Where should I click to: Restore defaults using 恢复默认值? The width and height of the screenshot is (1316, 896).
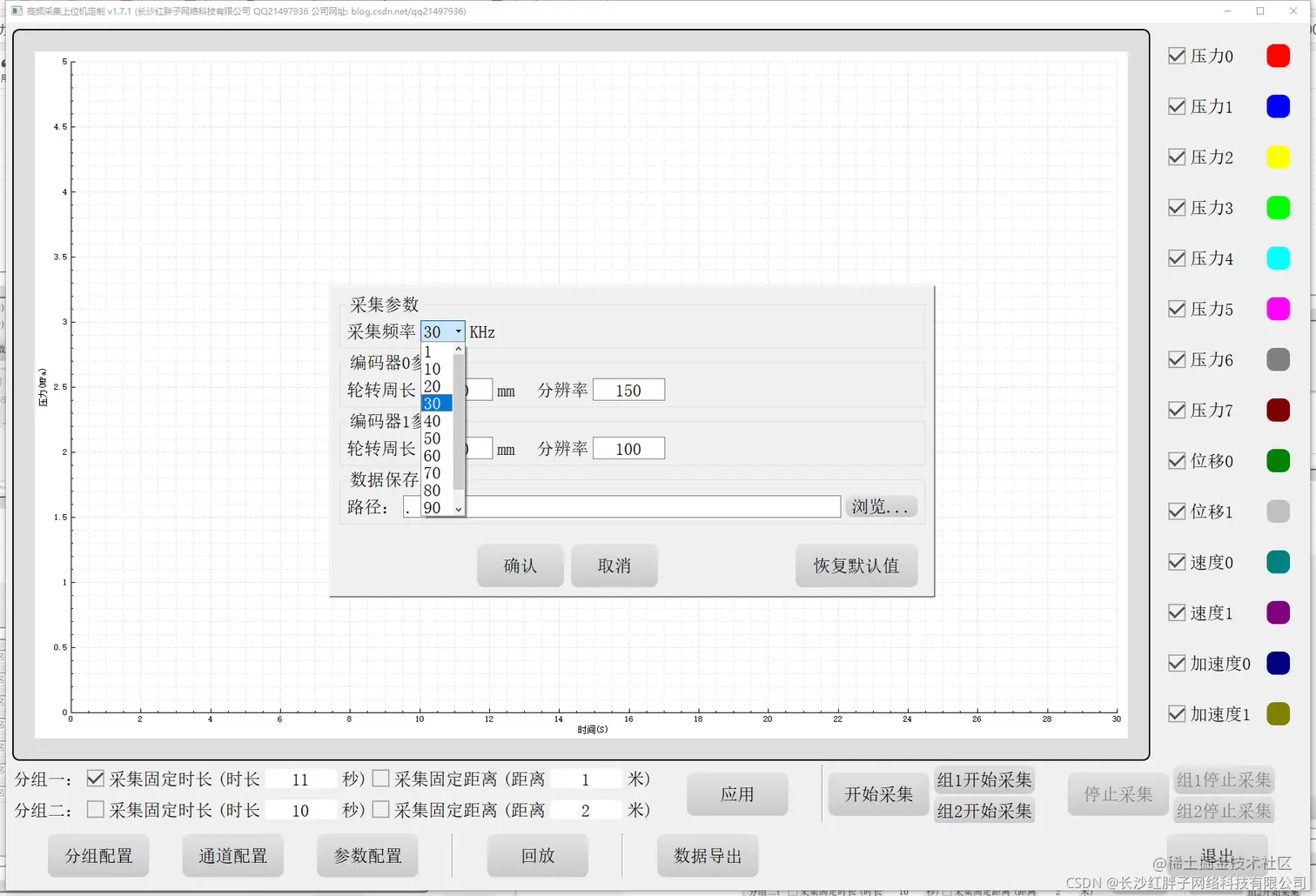[856, 565]
